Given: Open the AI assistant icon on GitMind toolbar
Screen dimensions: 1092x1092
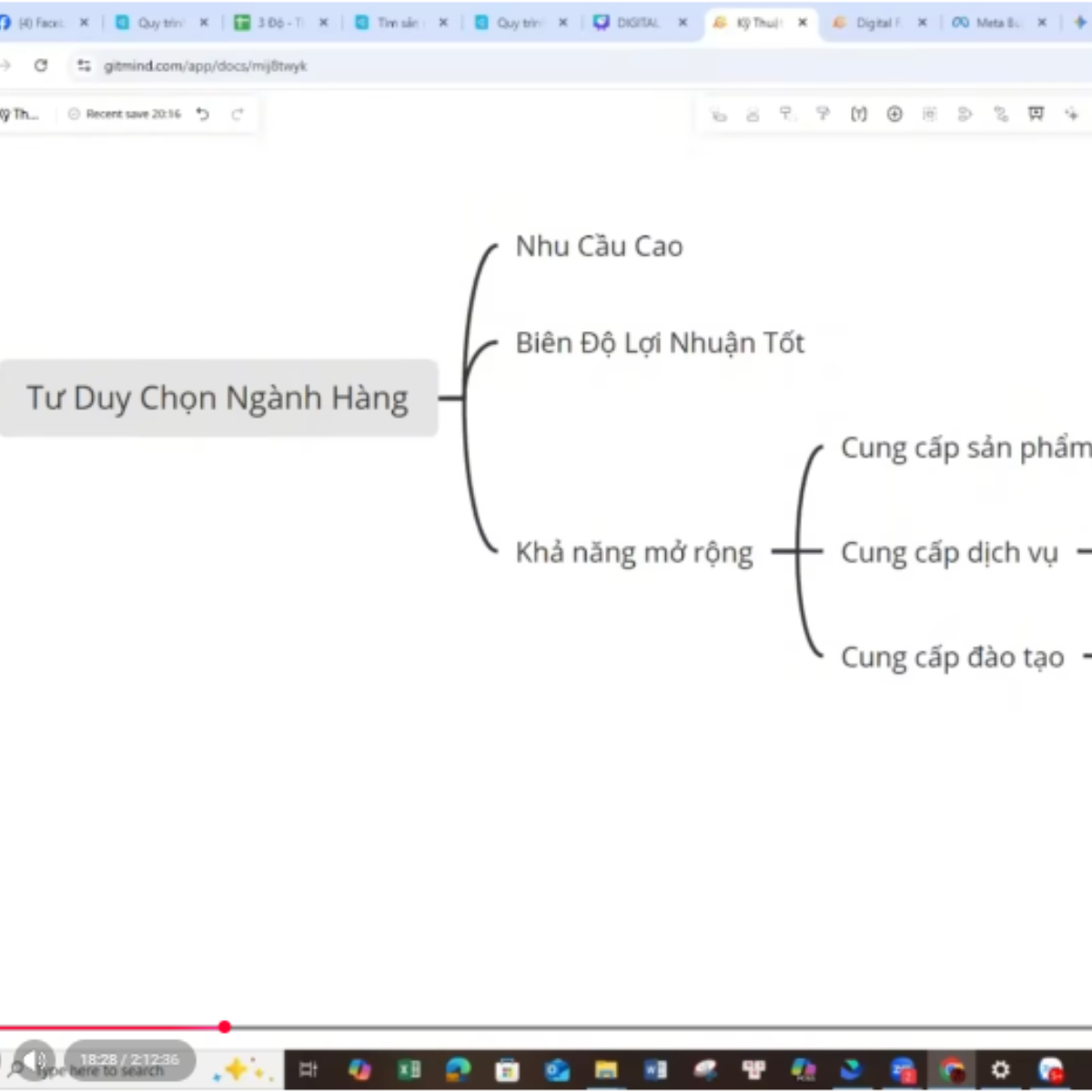Looking at the screenshot, I should coord(1071,114).
